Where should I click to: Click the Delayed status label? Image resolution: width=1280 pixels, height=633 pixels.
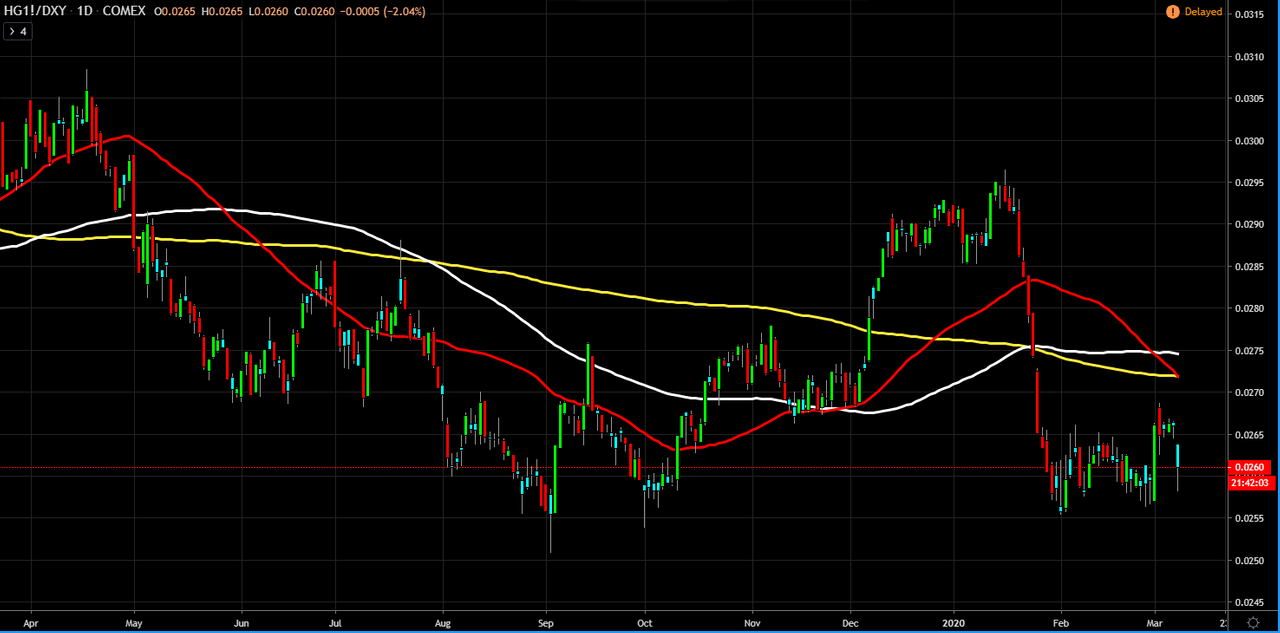coord(1203,12)
